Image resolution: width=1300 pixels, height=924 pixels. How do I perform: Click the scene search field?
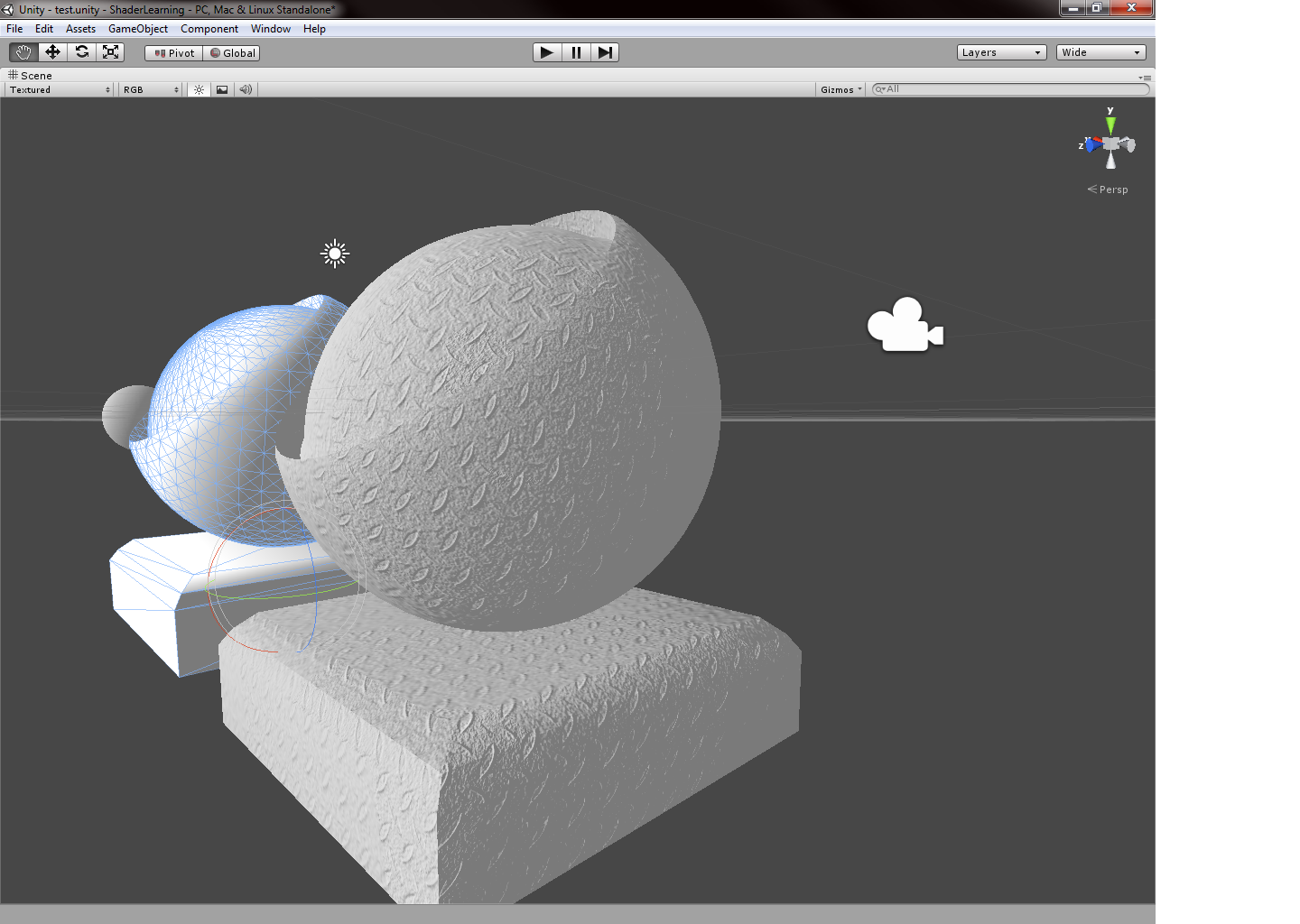(x=1010, y=89)
